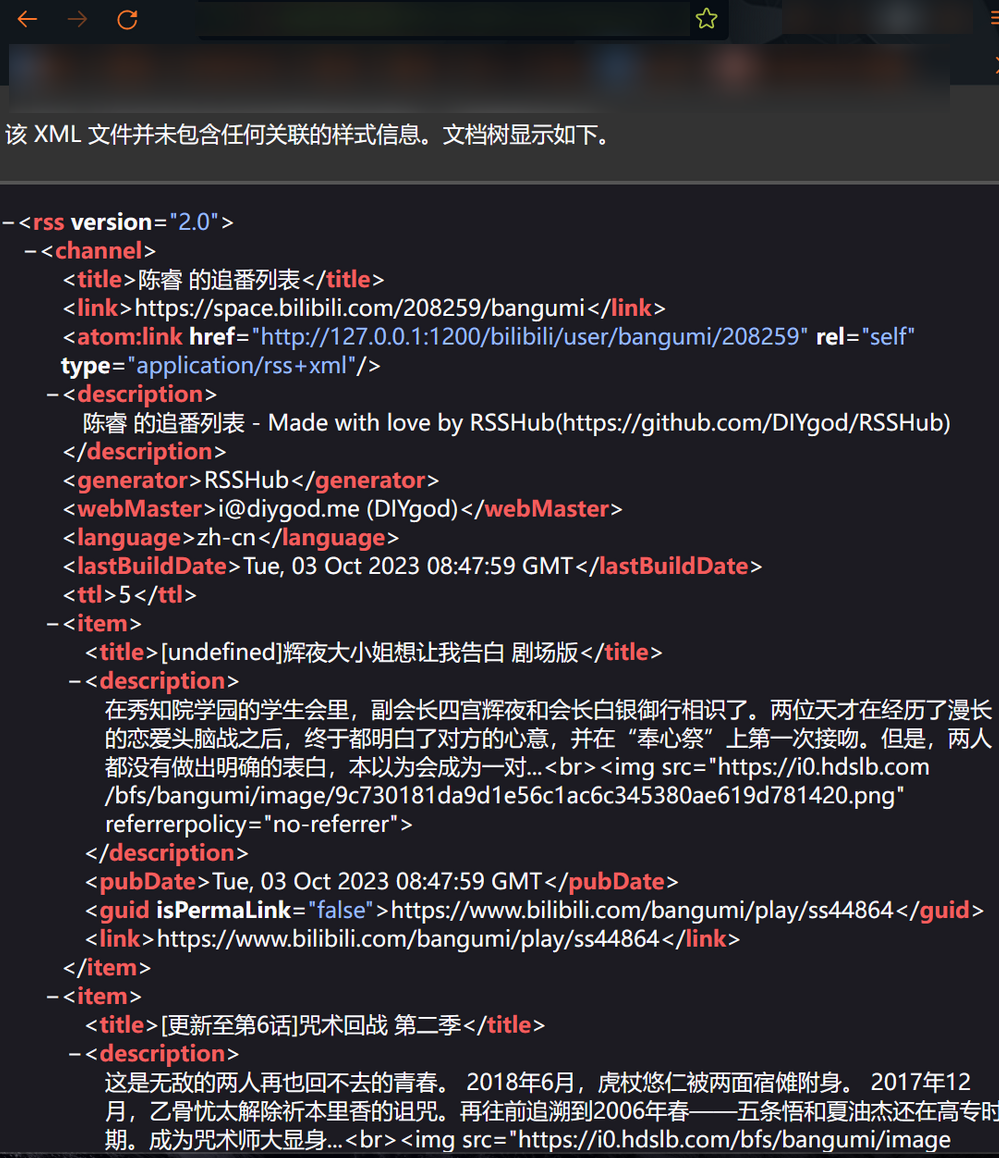The image size is (999, 1158).
Task: Collapse the root rss element
Action: 9,222
